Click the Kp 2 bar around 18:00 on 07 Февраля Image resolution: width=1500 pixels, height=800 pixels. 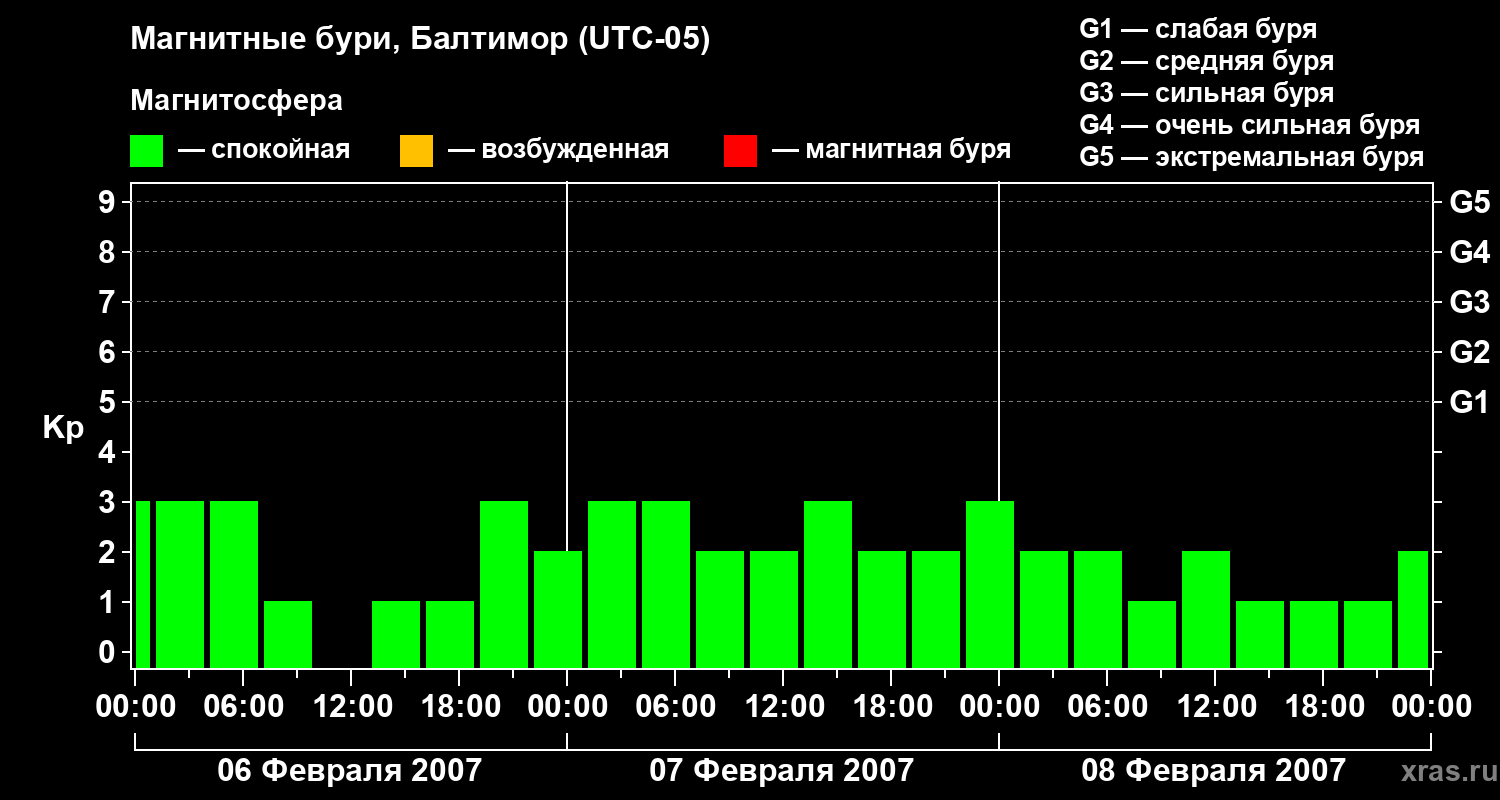pos(882,609)
